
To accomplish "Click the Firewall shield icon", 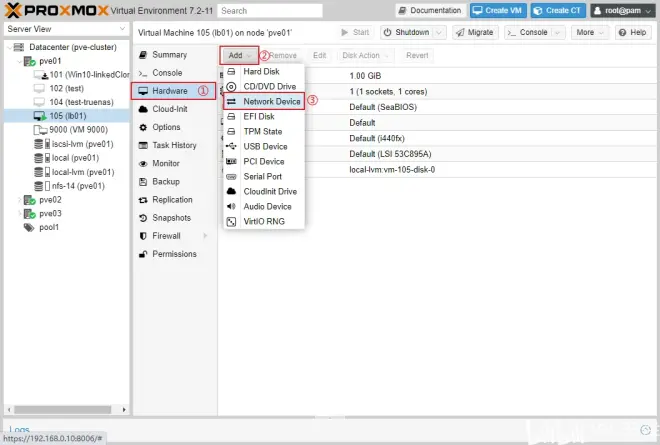I will (x=143, y=236).
